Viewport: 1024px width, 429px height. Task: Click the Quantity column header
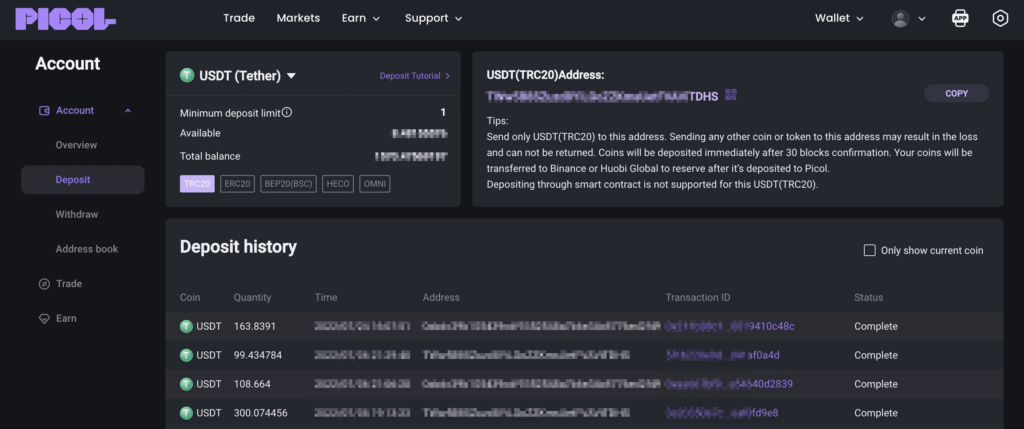[x=252, y=298]
